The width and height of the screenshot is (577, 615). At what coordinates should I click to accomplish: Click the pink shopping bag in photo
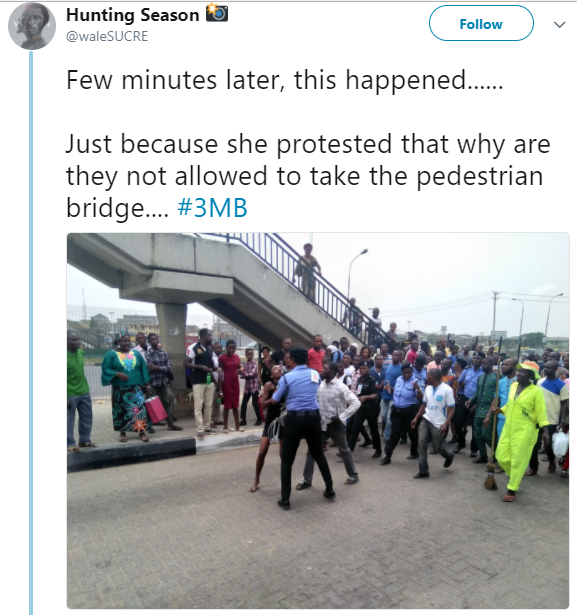click(156, 409)
